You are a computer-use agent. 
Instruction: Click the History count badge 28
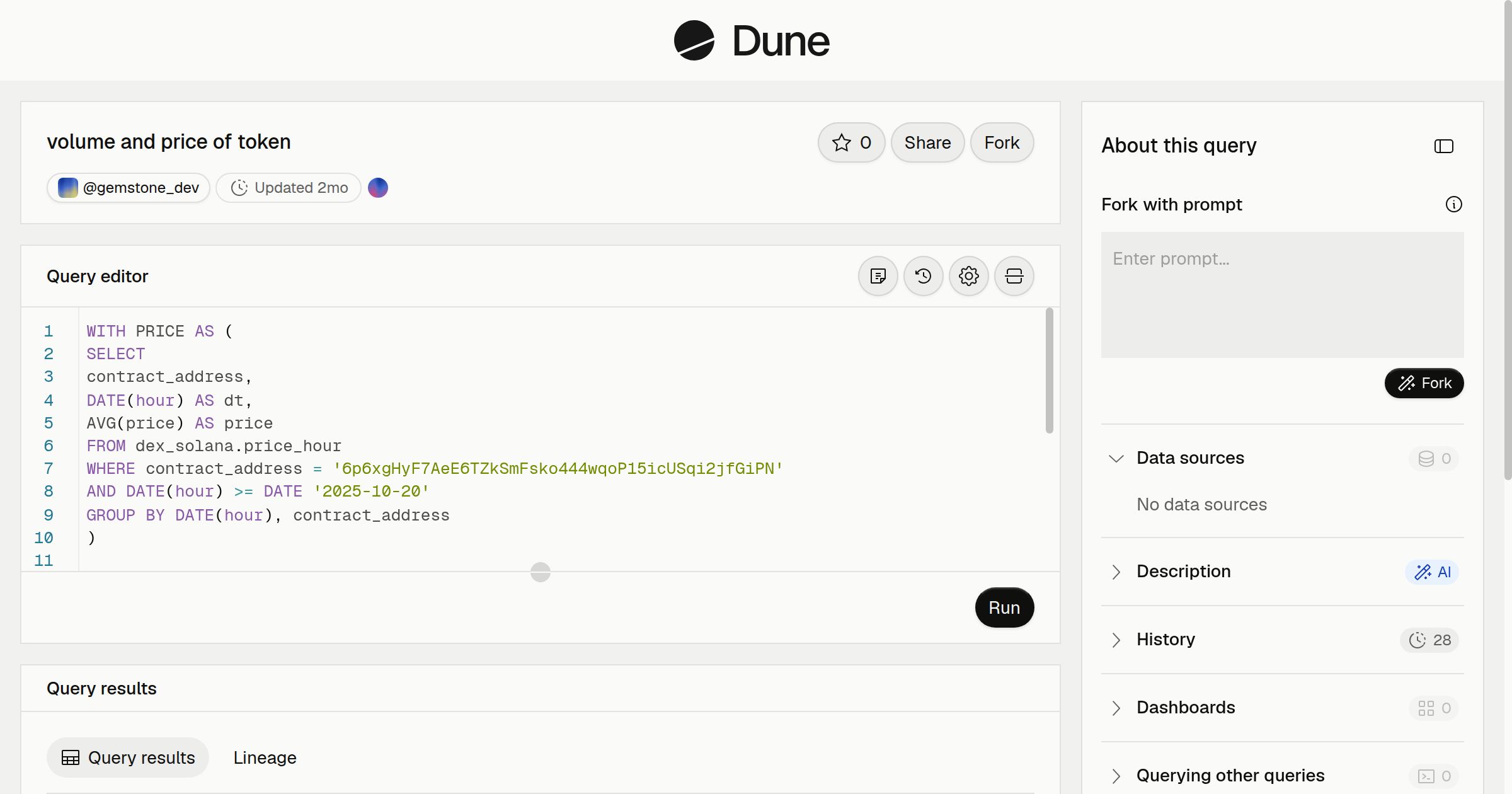pos(1429,640)
